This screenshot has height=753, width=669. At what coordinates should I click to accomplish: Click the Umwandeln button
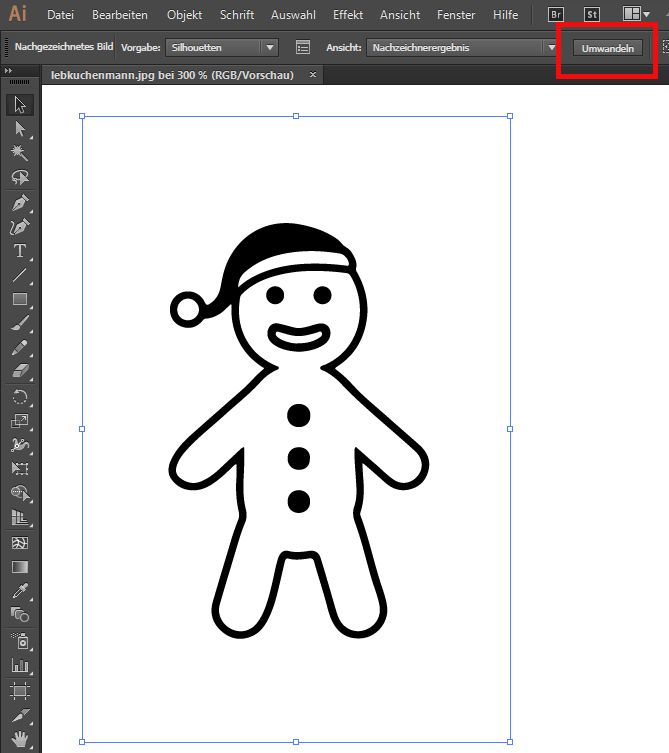coord(608,48)
